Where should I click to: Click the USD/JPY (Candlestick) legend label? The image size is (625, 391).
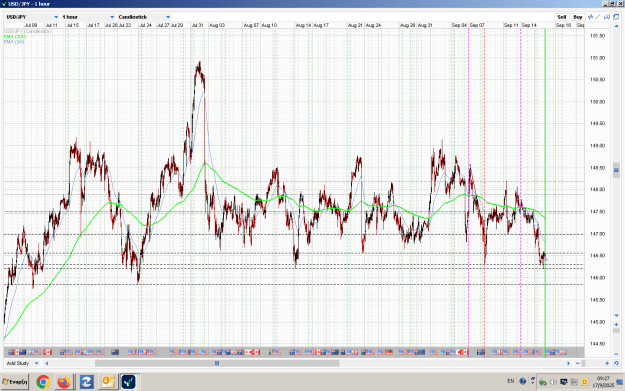(x=28, y=31)
